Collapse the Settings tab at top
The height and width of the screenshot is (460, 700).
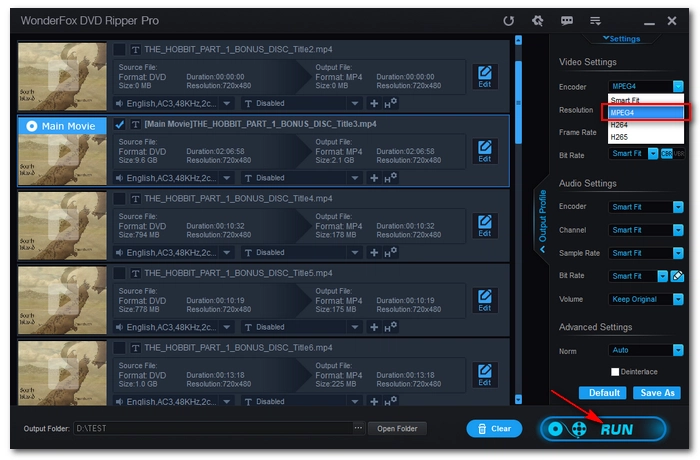click(x=622, y=39)
